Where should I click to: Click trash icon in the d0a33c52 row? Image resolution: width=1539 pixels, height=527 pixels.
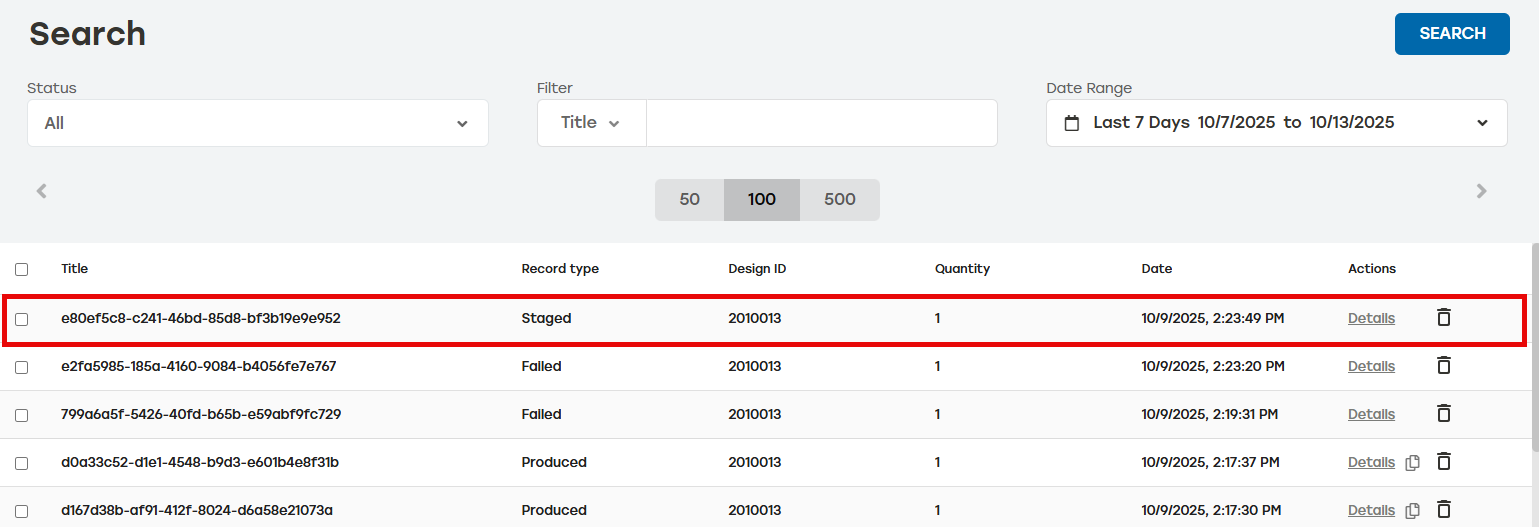tap(1443, 461)
